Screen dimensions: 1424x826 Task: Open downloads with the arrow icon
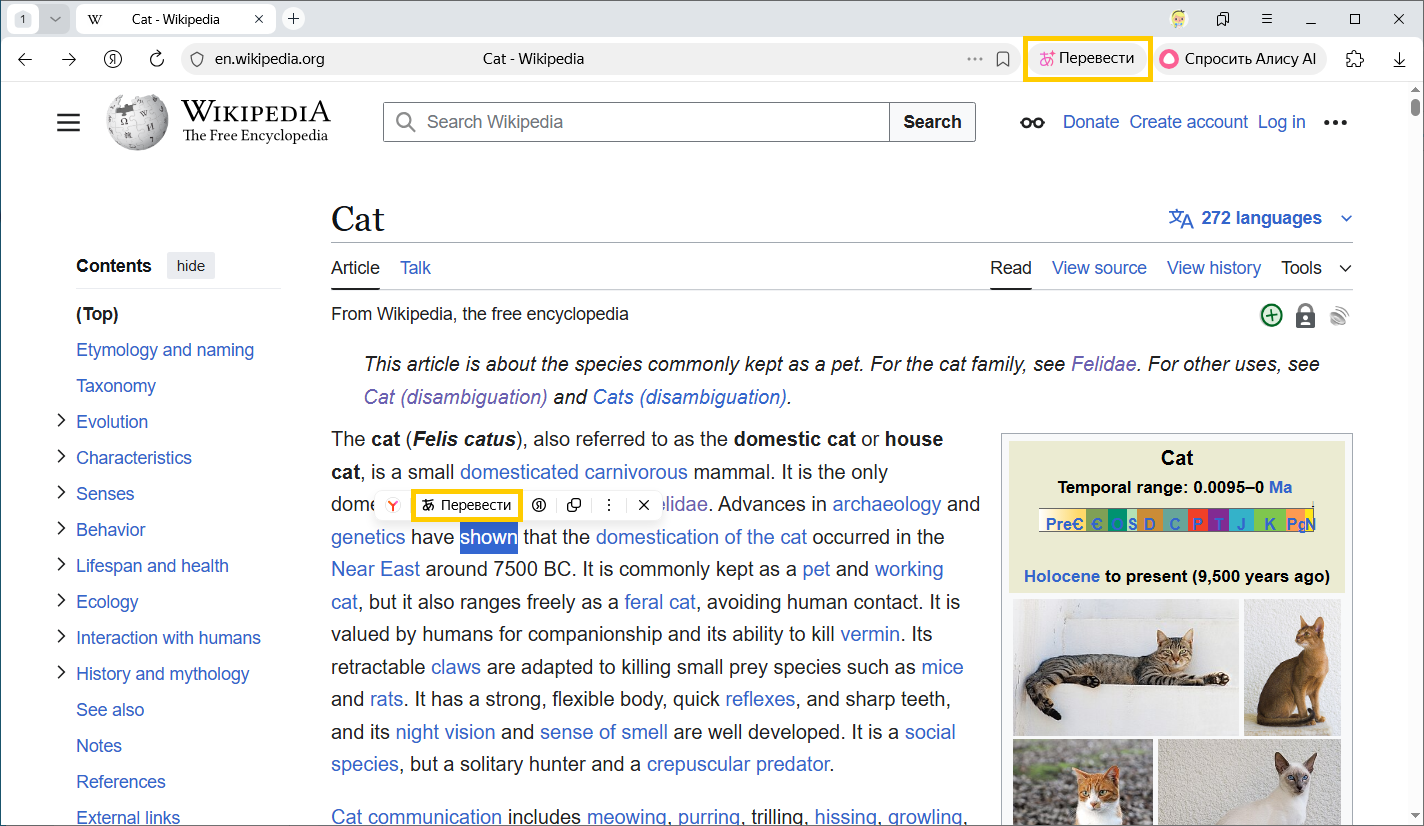[x=1399, y=59]
